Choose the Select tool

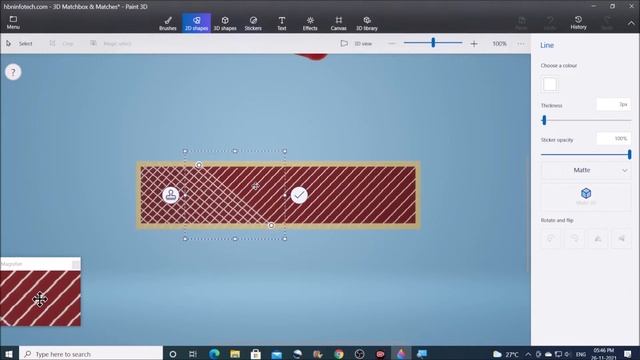19,43
